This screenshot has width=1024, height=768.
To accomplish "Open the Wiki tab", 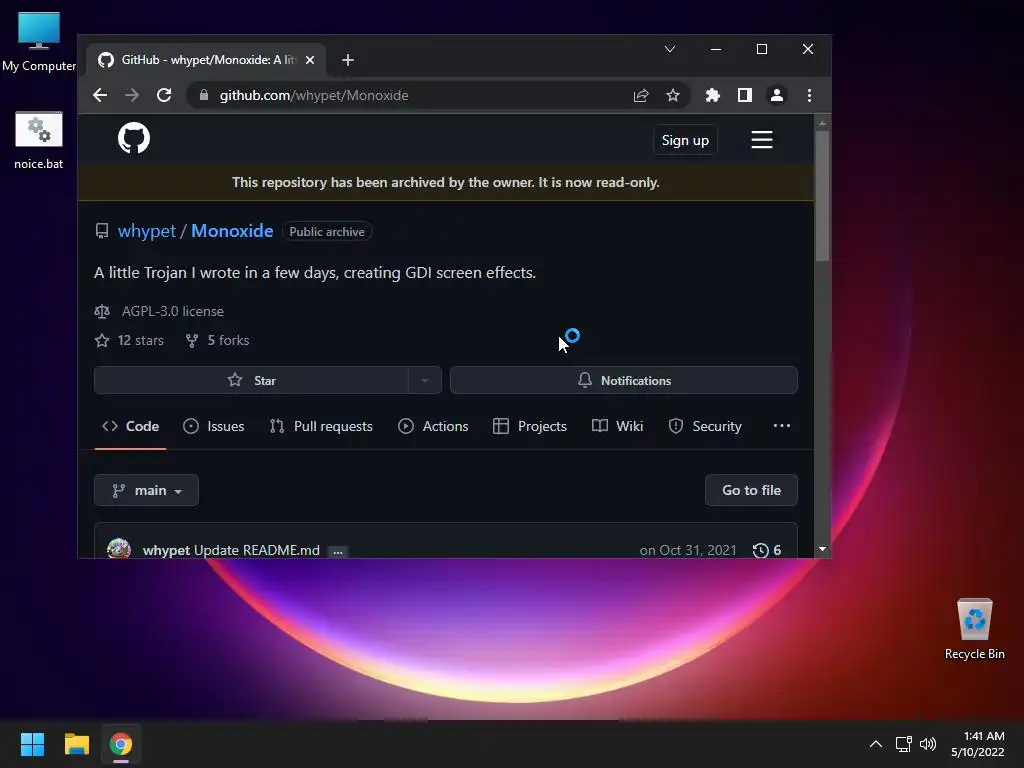I will 618,426.
